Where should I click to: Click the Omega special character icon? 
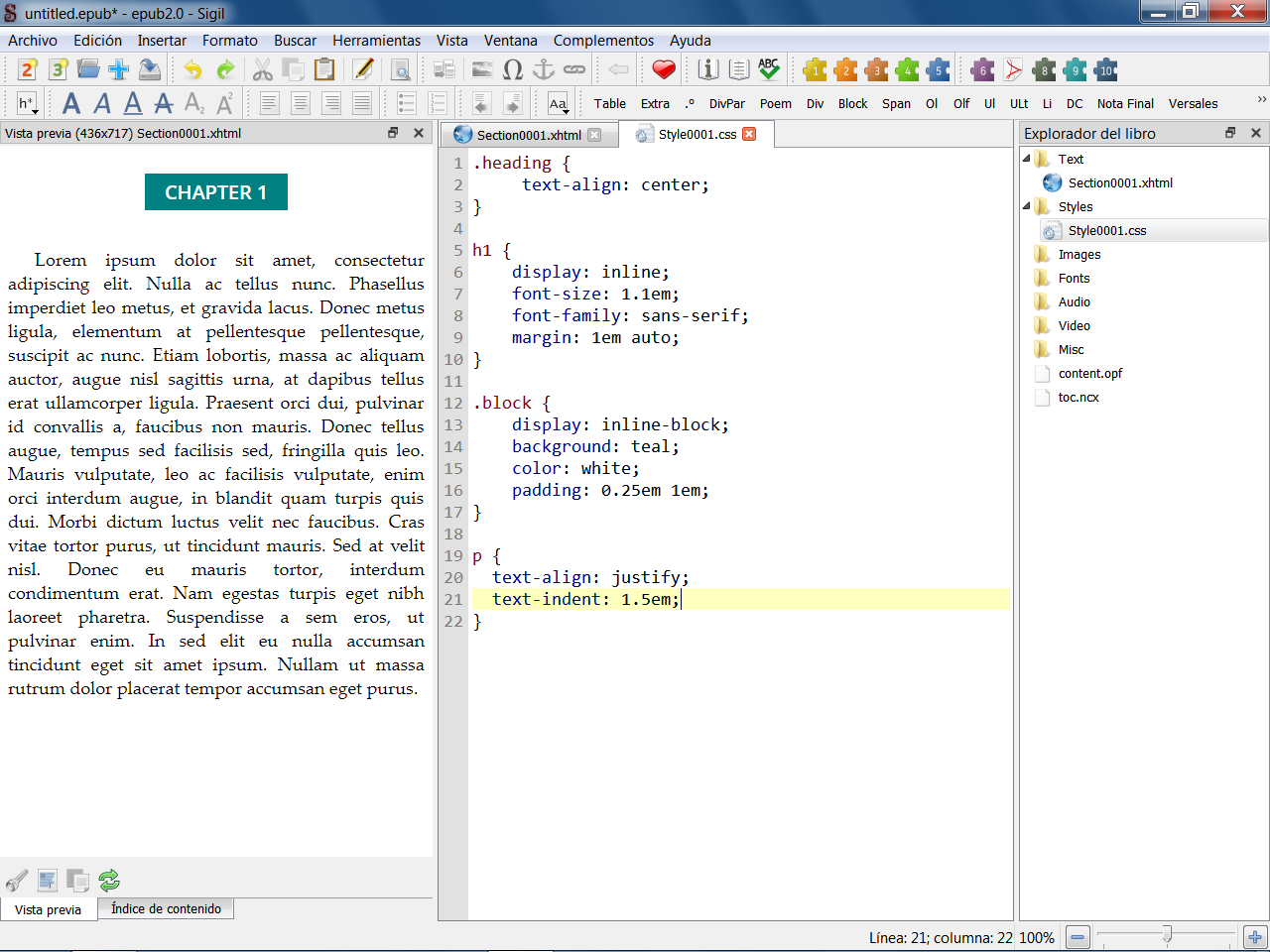pyautogui.click(x=513, y=69)
